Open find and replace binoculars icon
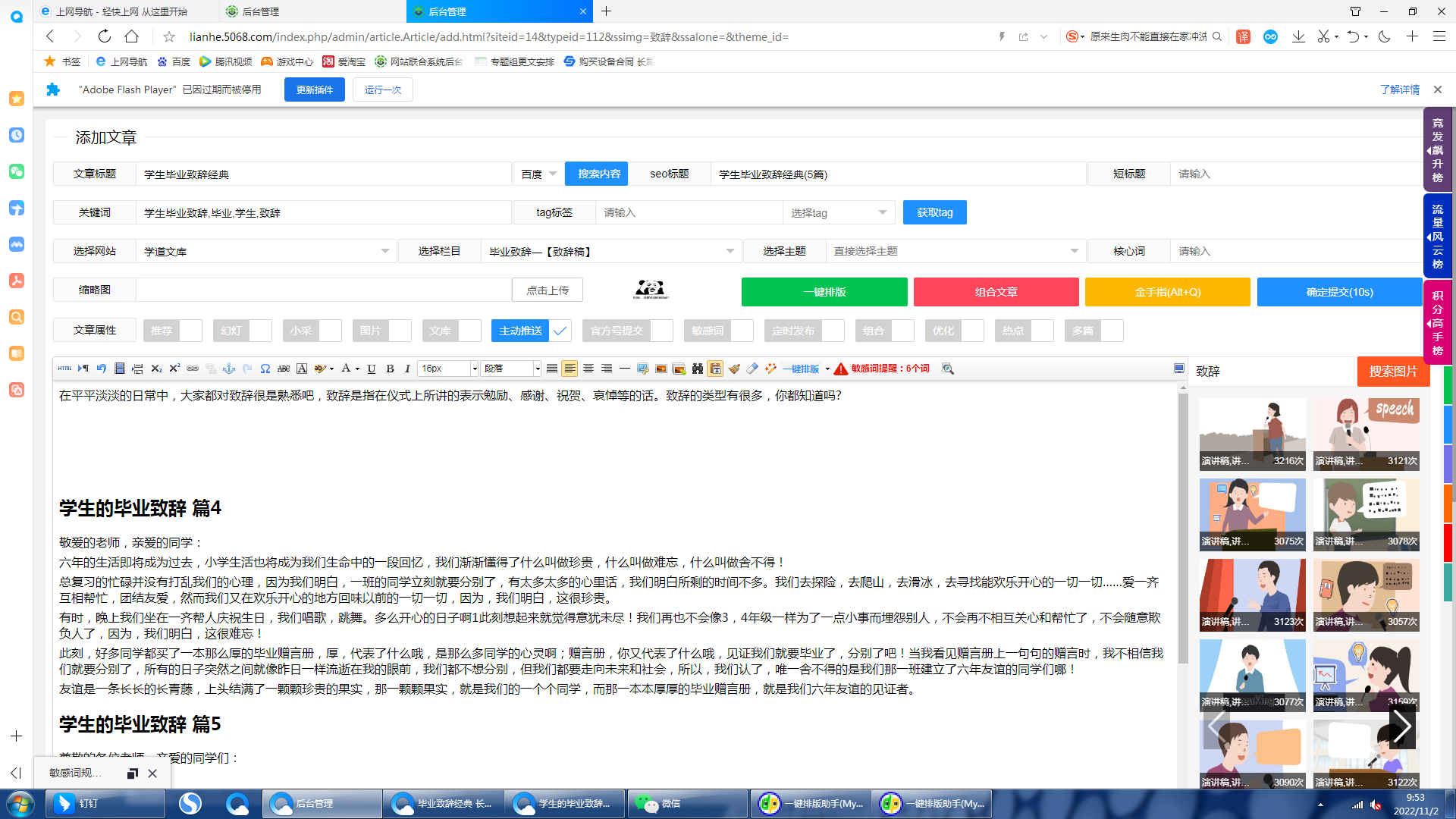The width and height of the screenshot is (1456, 819). click(698, 369)
